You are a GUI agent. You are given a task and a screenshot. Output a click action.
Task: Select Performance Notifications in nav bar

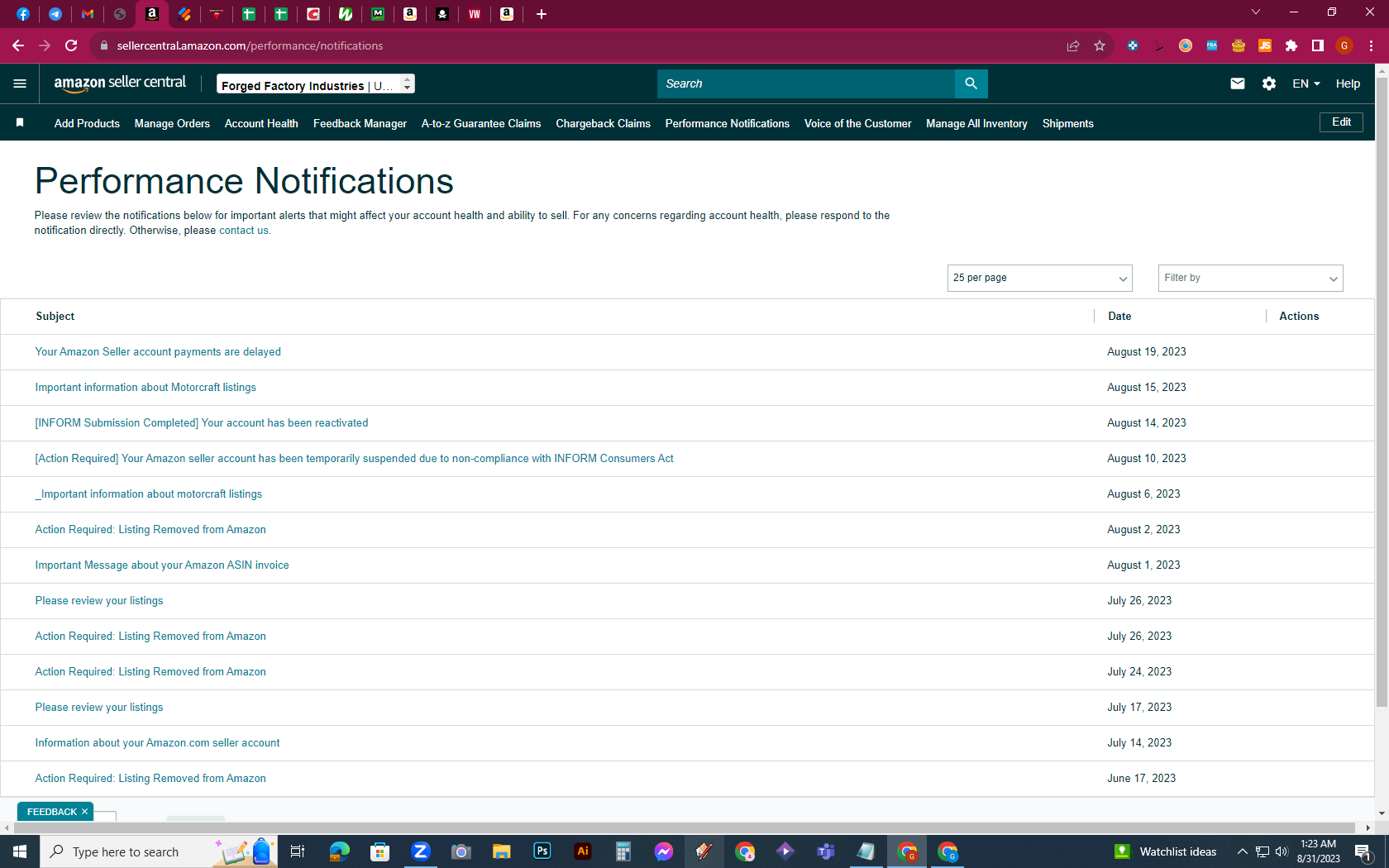pyautogui.click(x=728, y=123)
